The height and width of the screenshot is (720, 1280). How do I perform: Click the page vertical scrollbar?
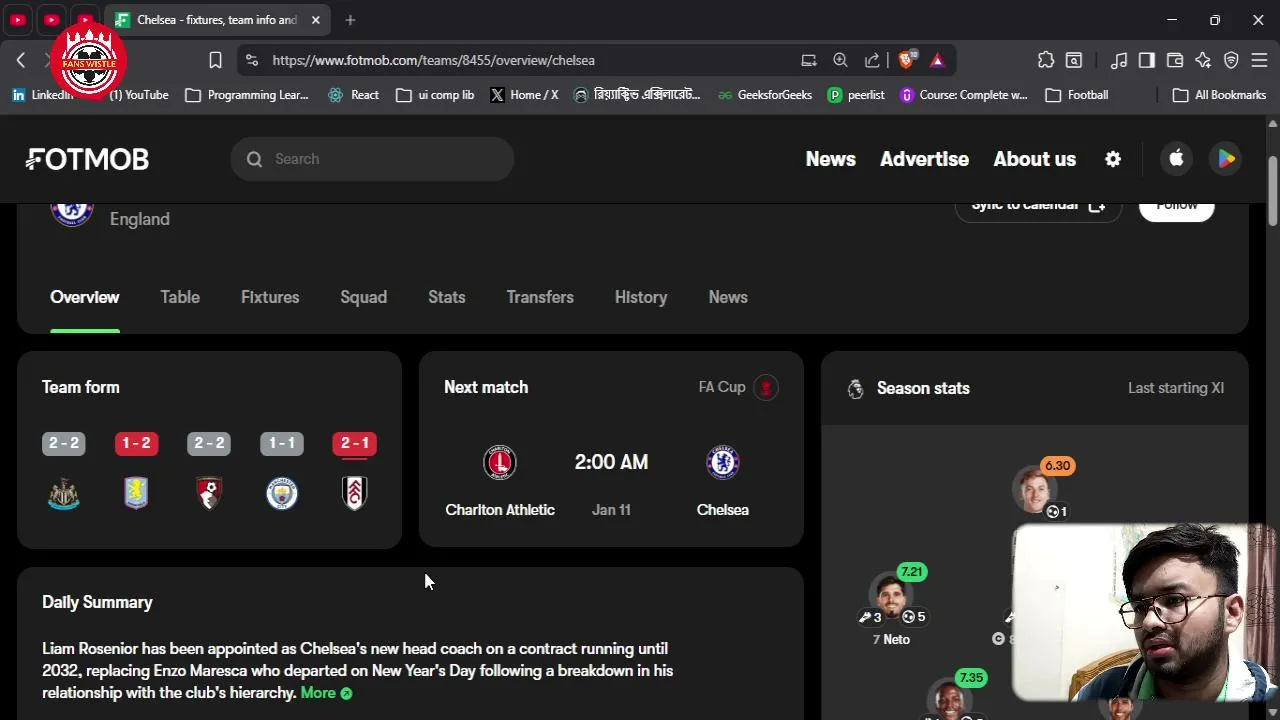coord(1273,190)
